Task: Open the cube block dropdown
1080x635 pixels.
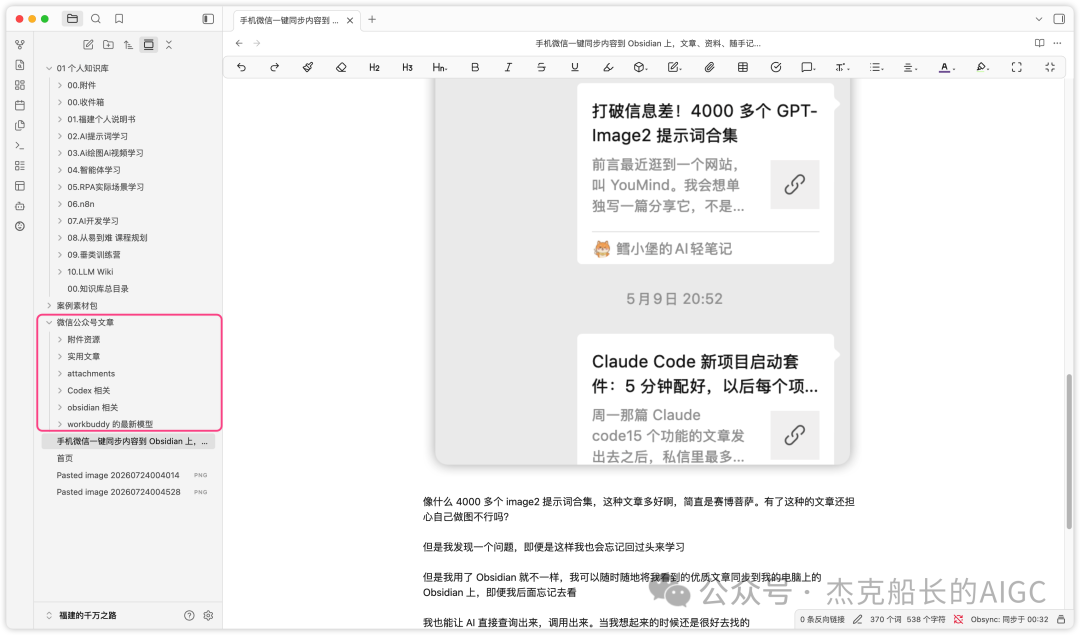Action: click(x=641, y=67)
